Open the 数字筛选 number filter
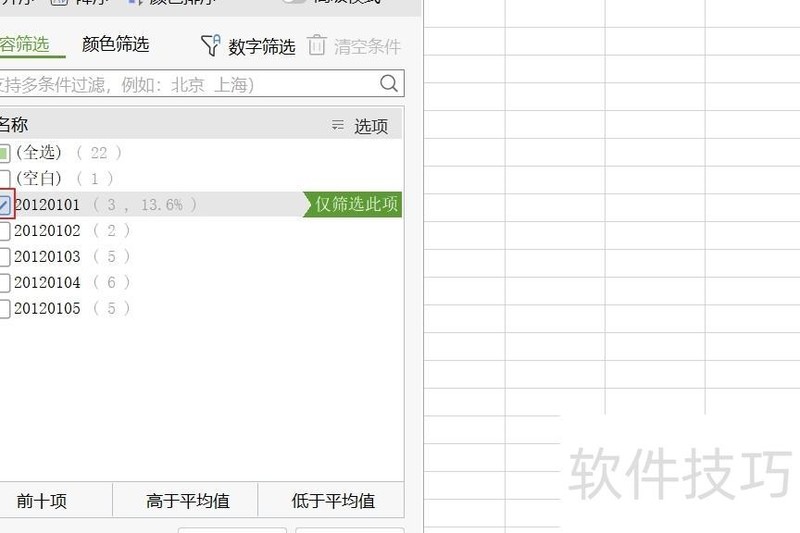Screen dimensions: 800x533 (x=248, y=46)
